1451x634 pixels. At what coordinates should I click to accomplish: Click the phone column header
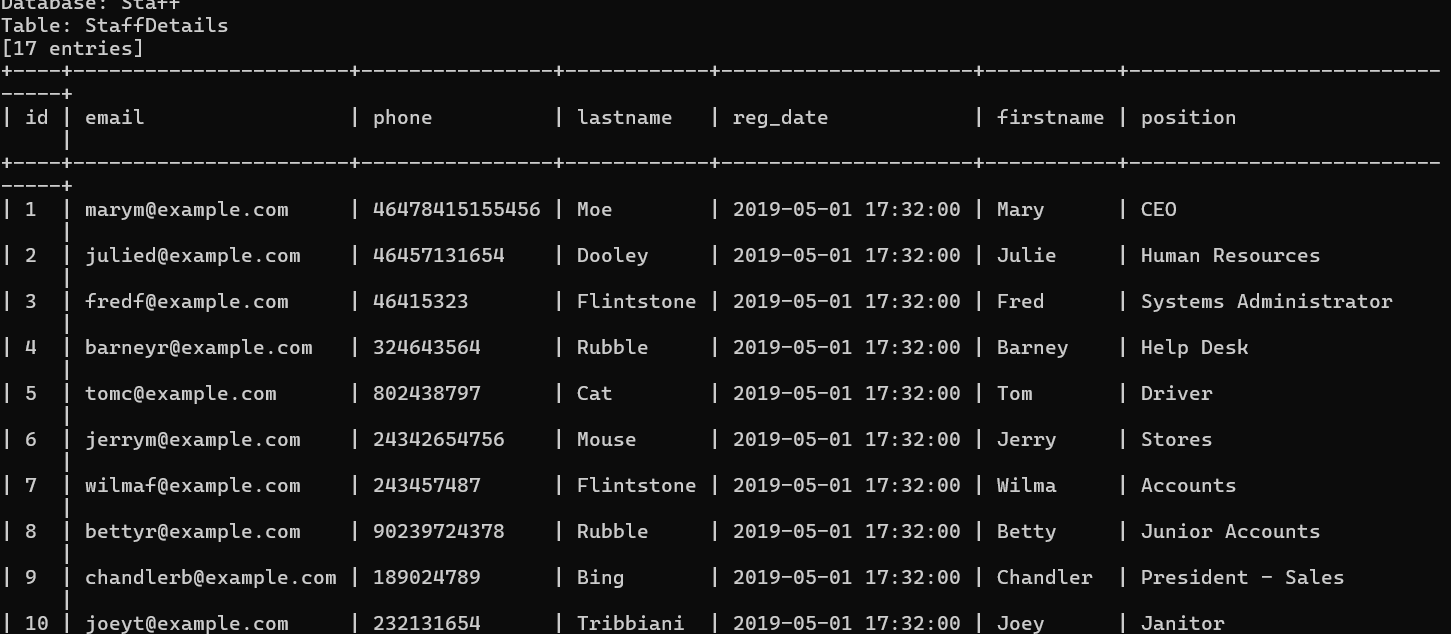(x=402, y=118)
